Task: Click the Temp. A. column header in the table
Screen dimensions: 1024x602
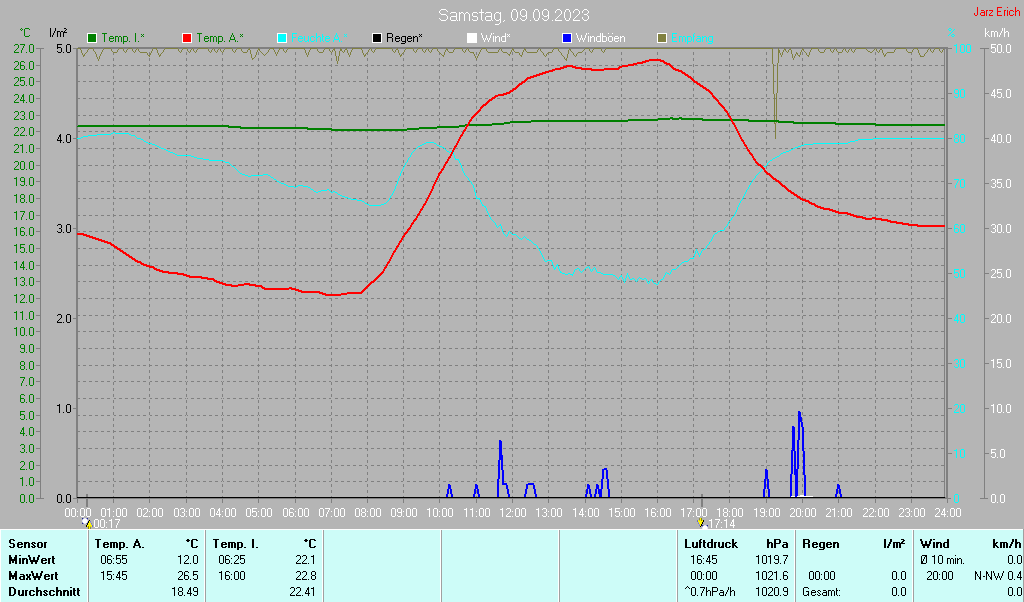Action: point(120,544)
